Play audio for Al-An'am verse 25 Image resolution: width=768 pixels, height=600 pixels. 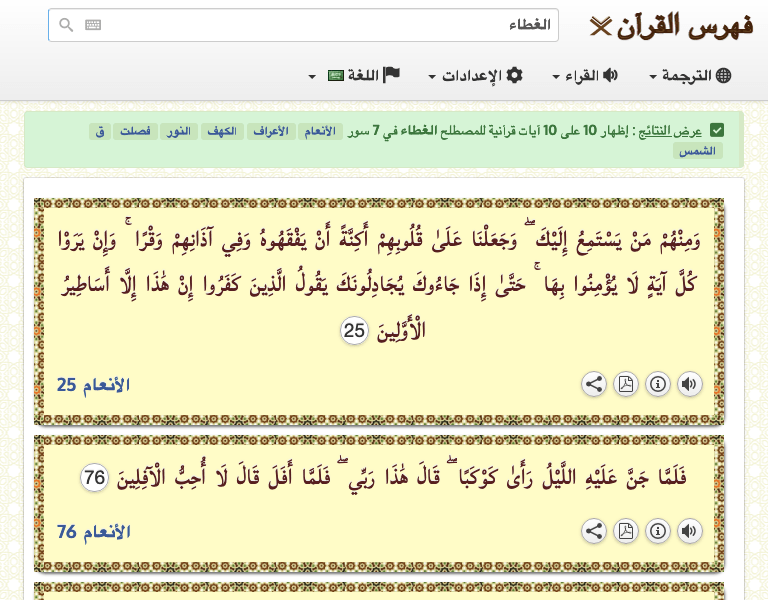point(690,384)
